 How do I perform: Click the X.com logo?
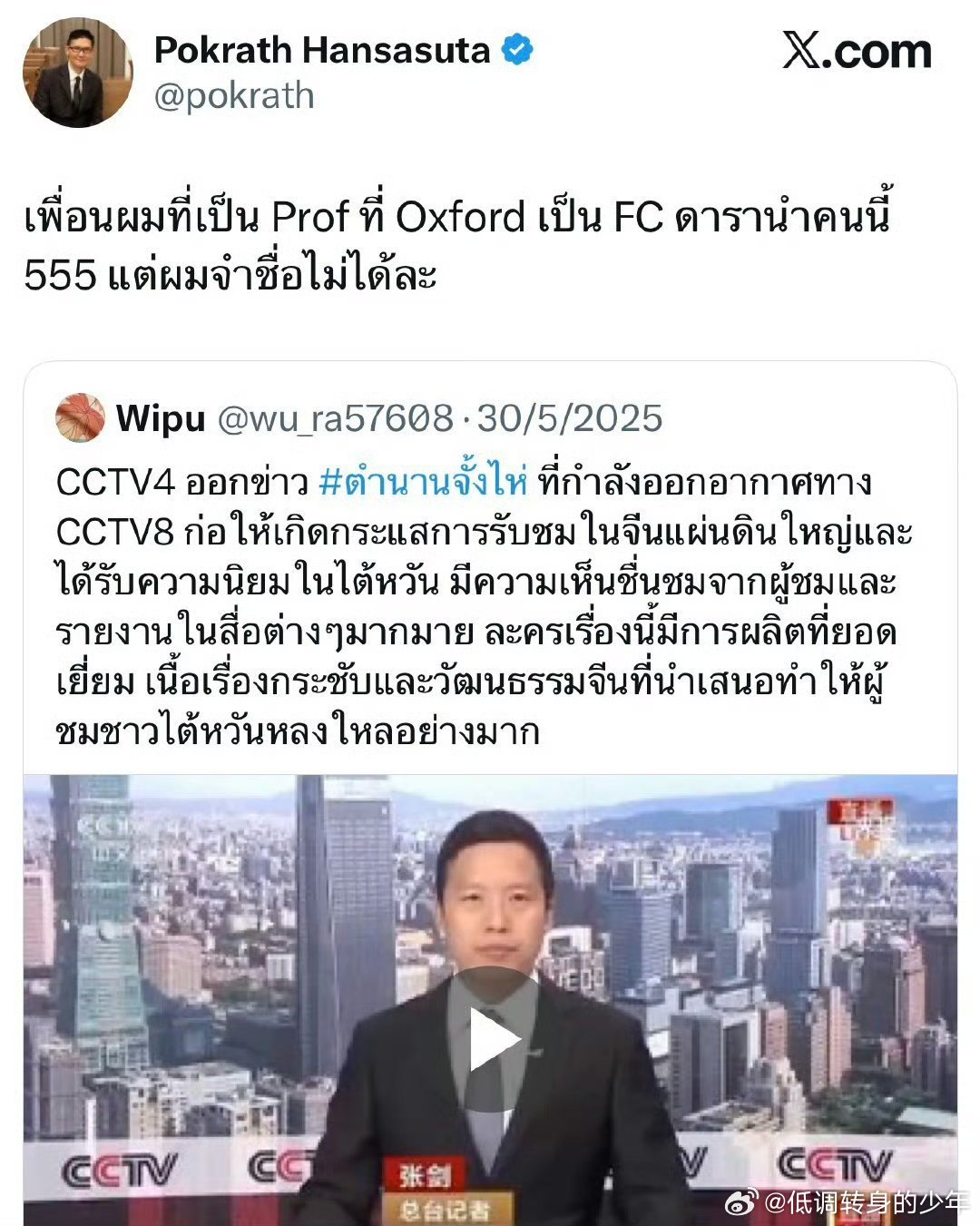tap(857, 51)
